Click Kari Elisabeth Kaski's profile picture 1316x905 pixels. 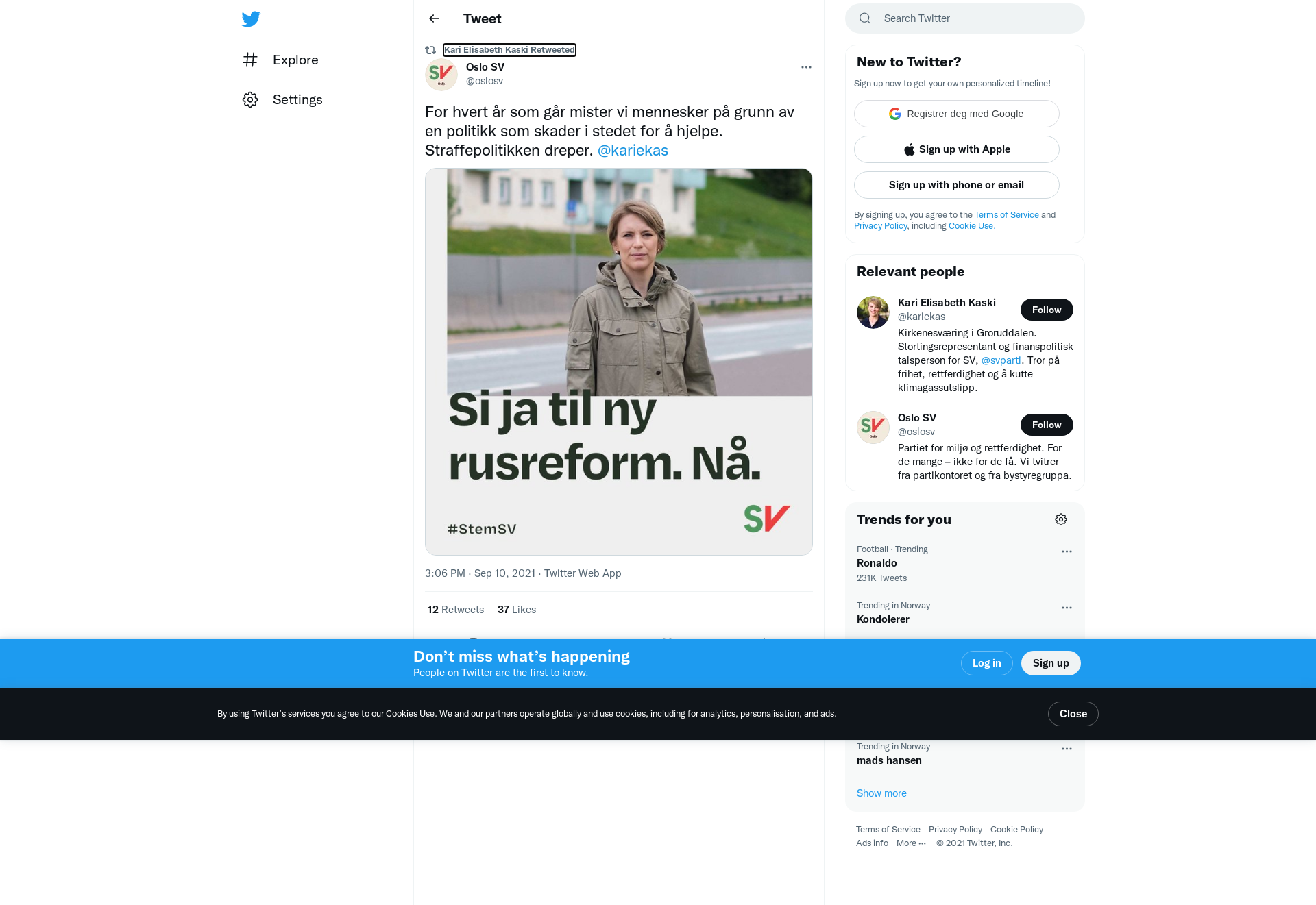pyautogui.click(x=873, y=312)
